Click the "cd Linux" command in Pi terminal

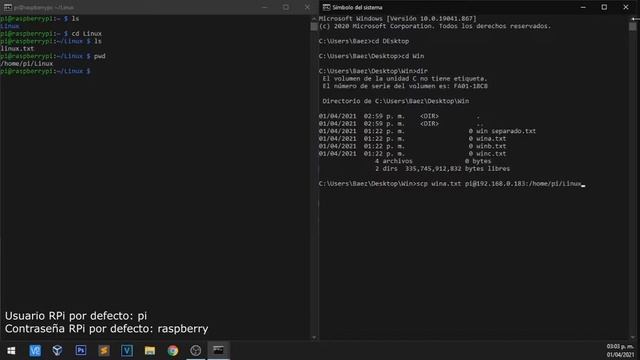click(87, 33)
